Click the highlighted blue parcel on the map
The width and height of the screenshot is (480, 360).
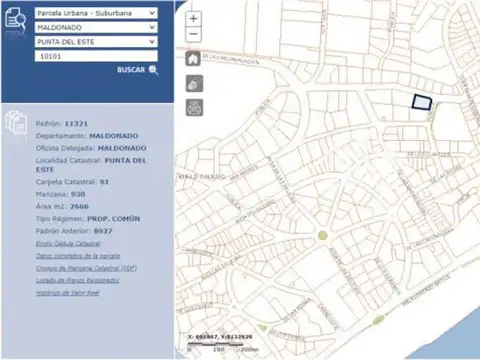422,102
